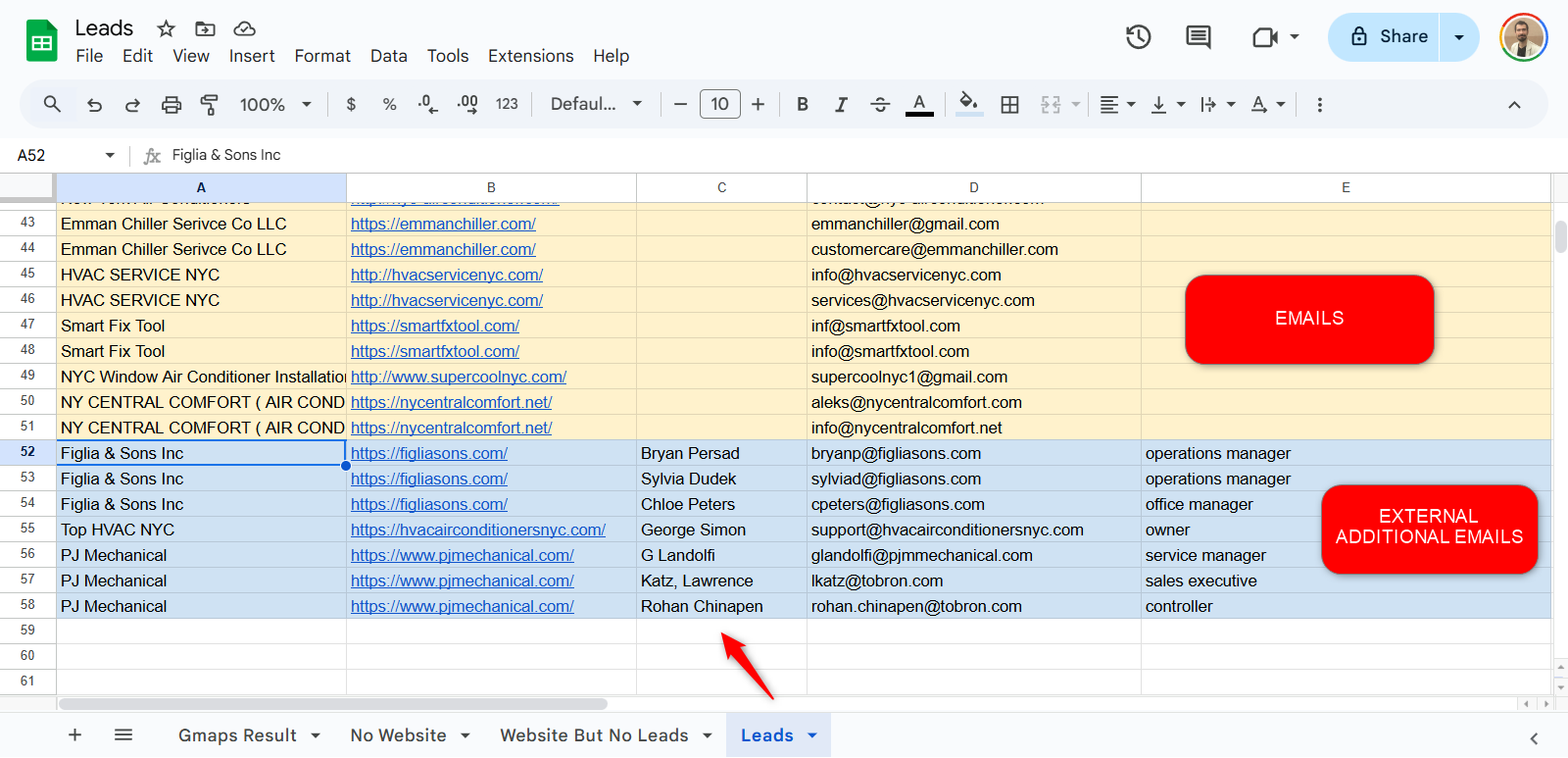This screenshot has width=1568, height=758.
Task: Open the zoom level dropdown
Action: pos(275,104)
